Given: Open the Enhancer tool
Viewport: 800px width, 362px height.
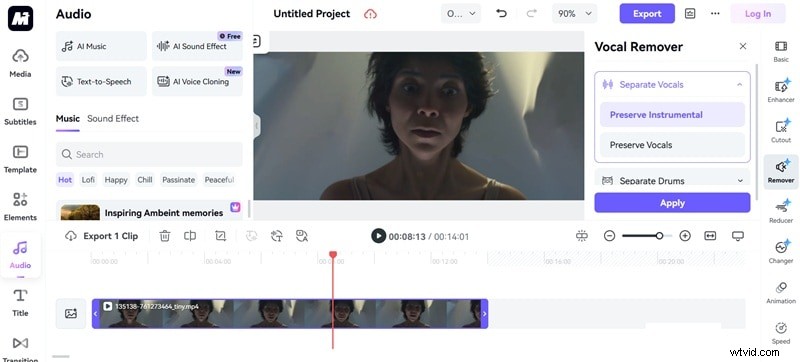Looking at the screenshot, I should 781,91.
